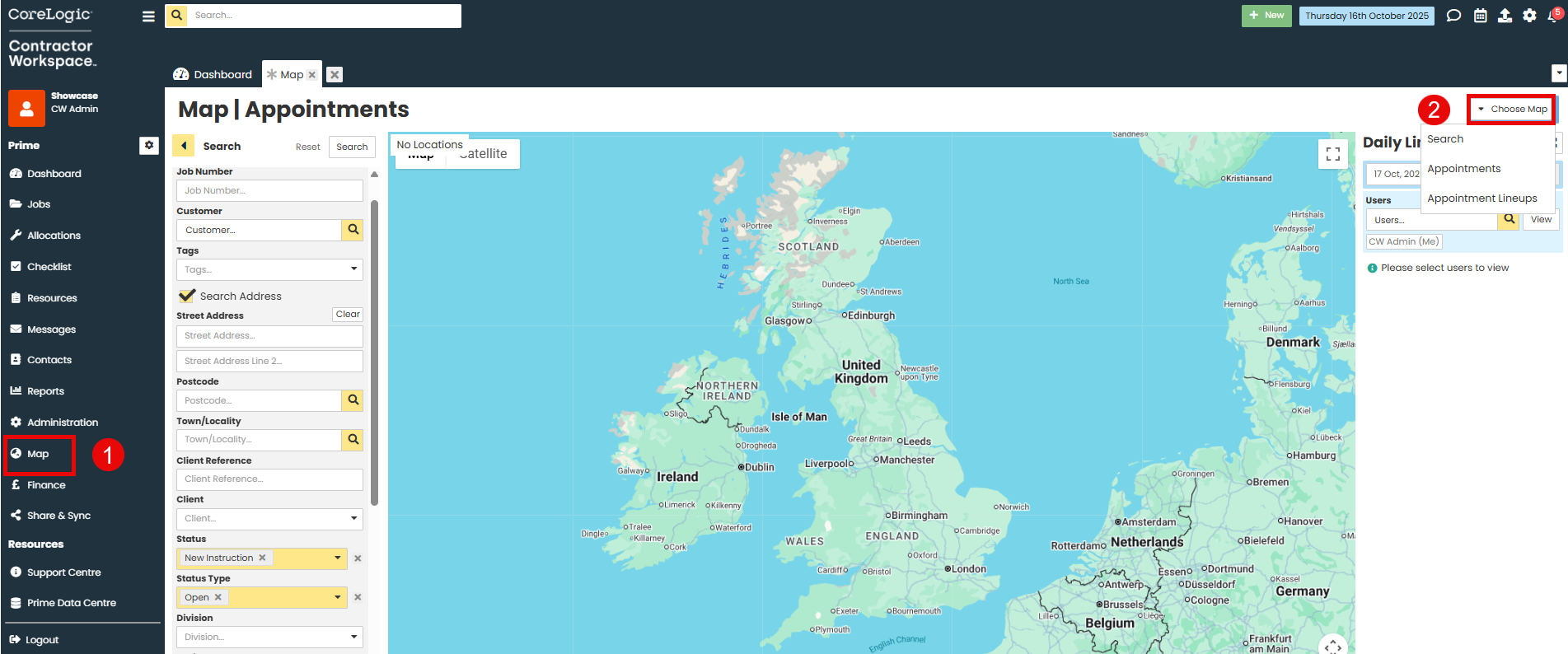Expand the Division dropdown

click(353, 637)
